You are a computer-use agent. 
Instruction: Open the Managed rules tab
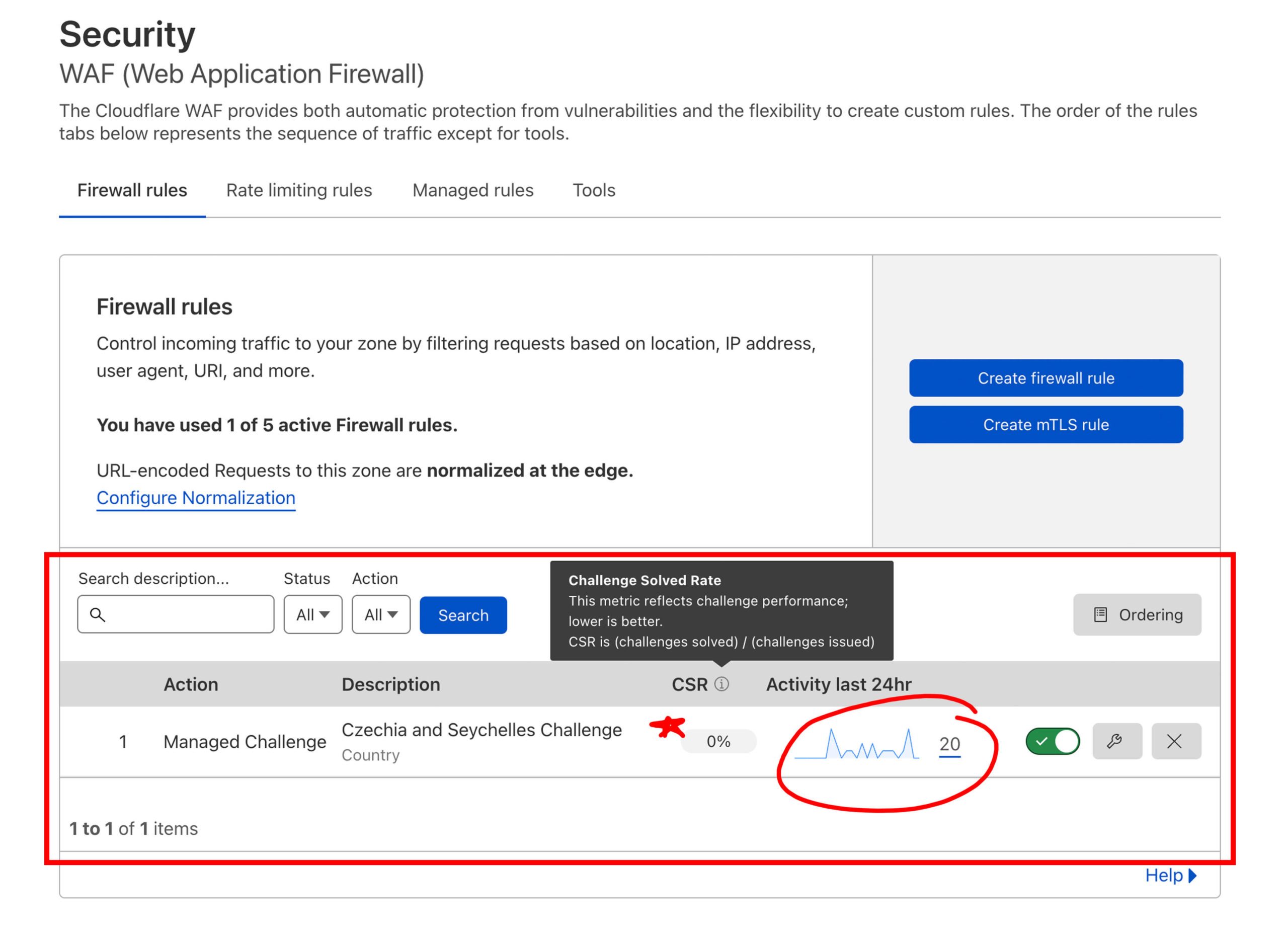coord(472,190)
